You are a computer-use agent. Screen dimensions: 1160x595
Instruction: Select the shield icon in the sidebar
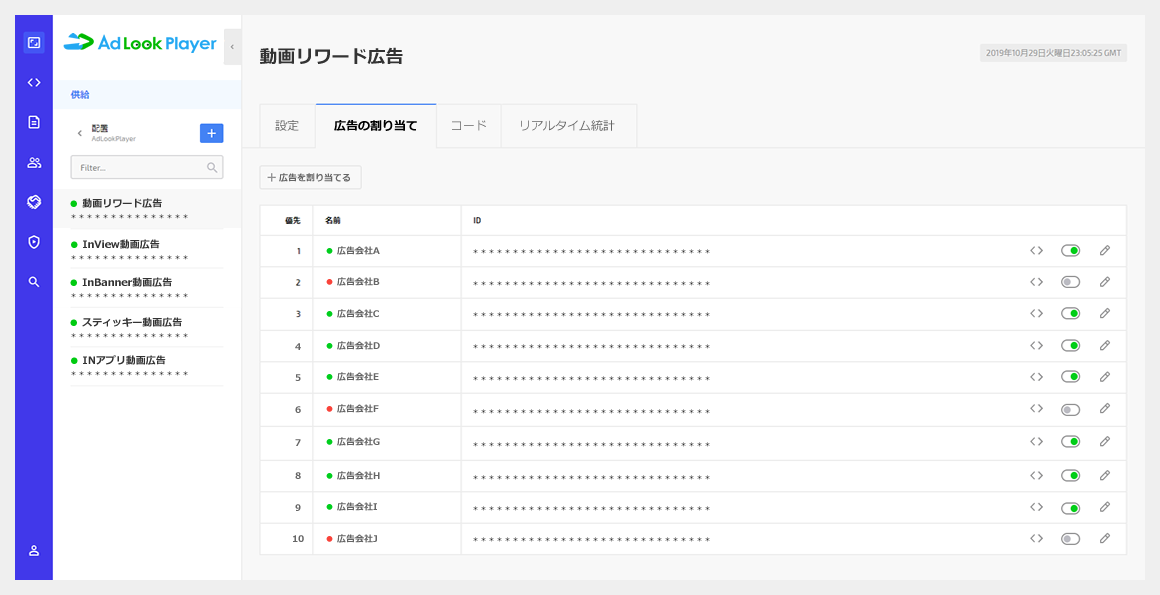tap(33, 241)
